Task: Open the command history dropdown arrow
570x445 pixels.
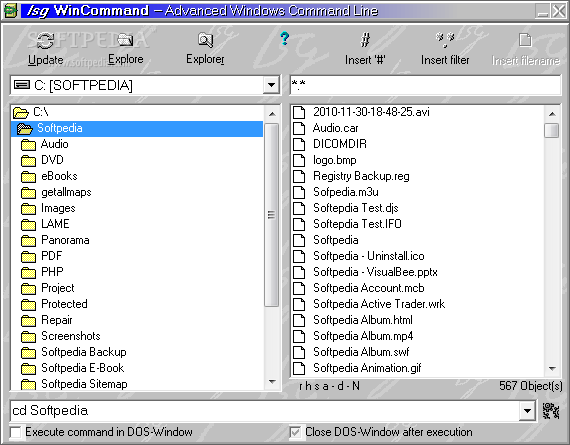Action: pyautogui.click(x=527, y=411)
